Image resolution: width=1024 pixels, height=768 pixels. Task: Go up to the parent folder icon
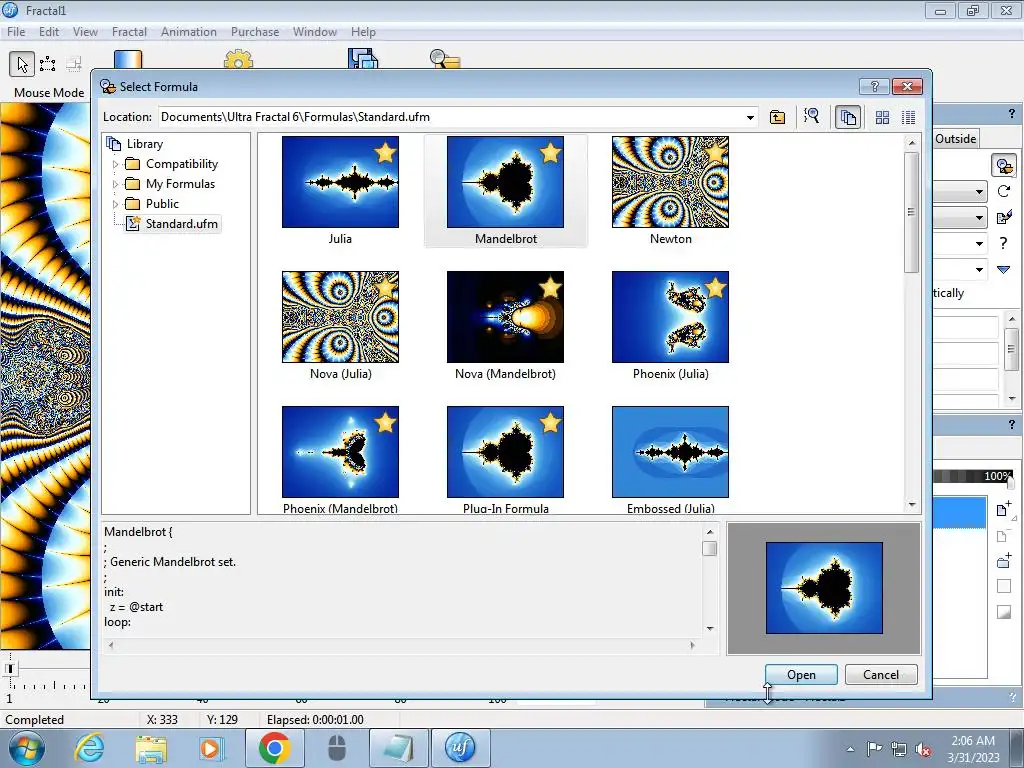[777, 118]
